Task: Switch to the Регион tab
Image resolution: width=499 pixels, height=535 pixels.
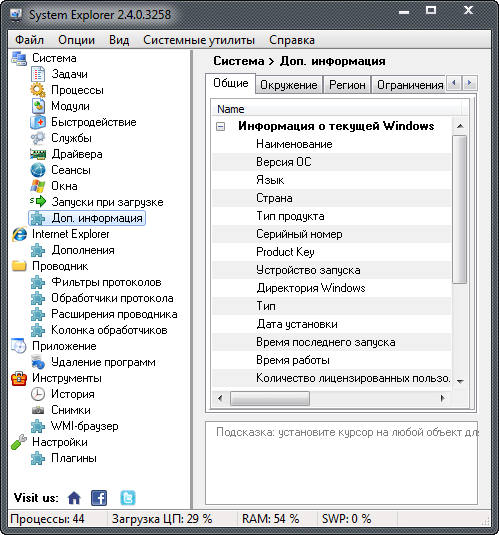Action: pos(347,85)
